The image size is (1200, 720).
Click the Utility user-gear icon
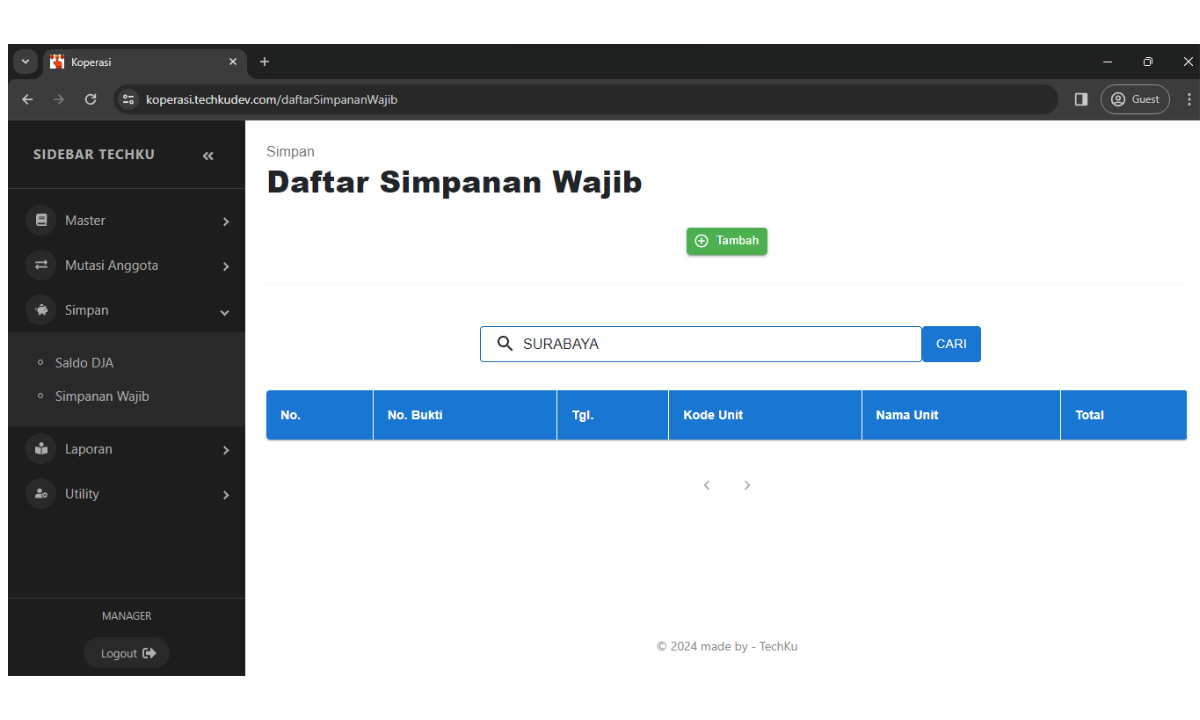41,494
